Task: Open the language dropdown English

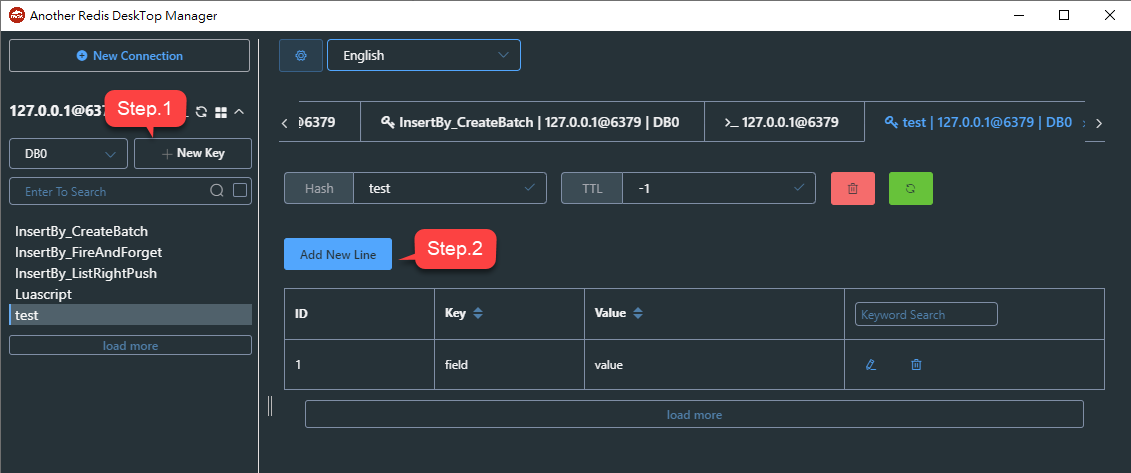Action: pos(424,56)
